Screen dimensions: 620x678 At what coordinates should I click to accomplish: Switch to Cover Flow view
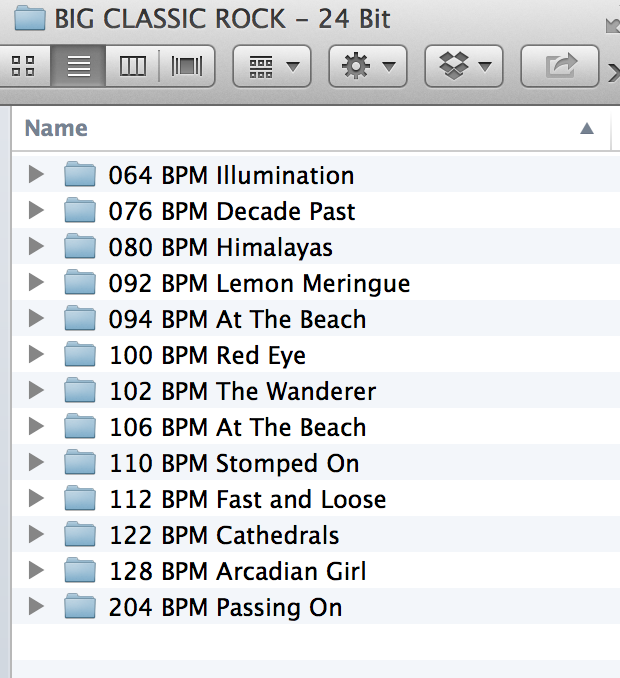click(x=186, y=67)
